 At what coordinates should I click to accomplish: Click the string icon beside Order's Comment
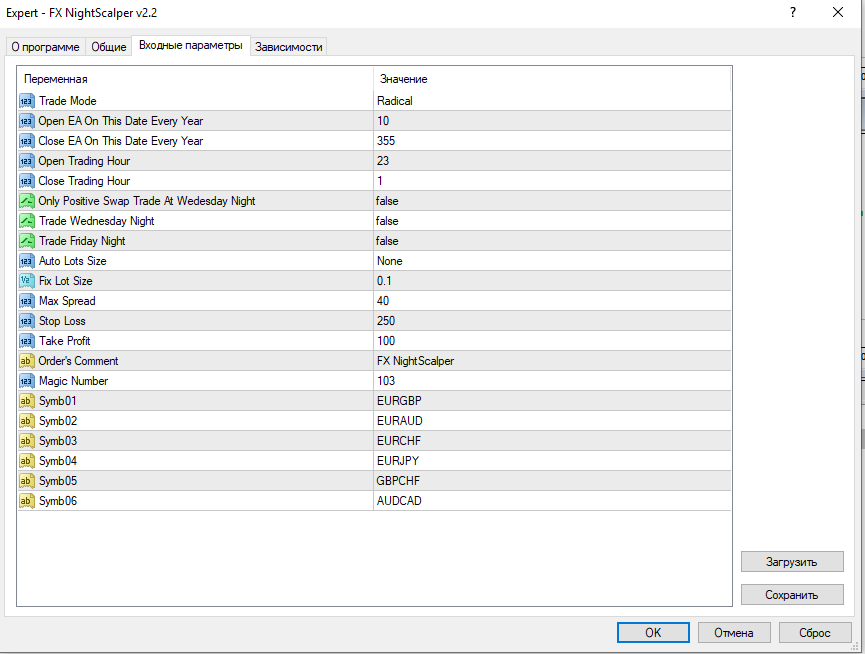coord(26,361)
